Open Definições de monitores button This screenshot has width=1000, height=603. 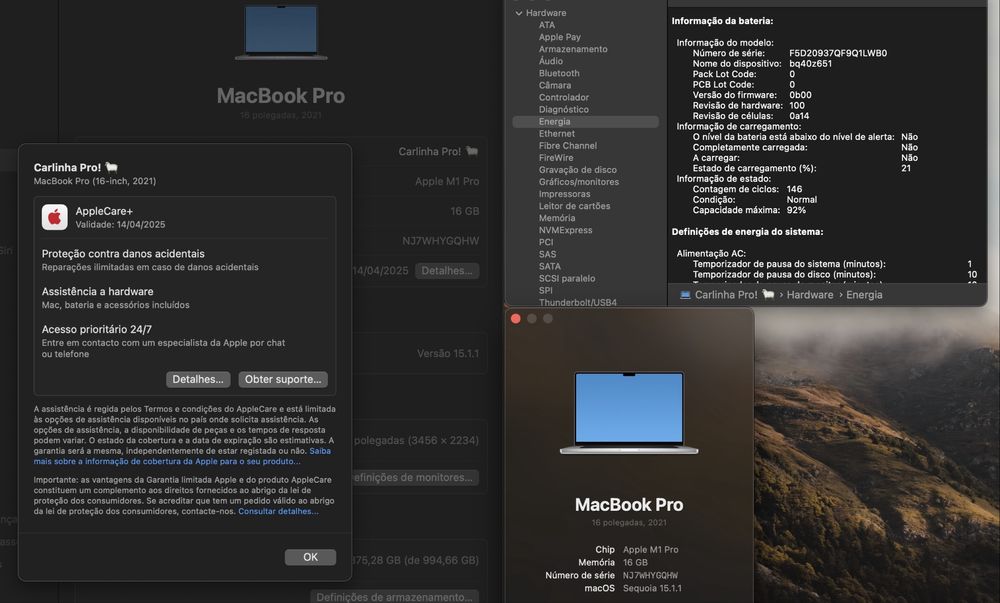[415, 477]
